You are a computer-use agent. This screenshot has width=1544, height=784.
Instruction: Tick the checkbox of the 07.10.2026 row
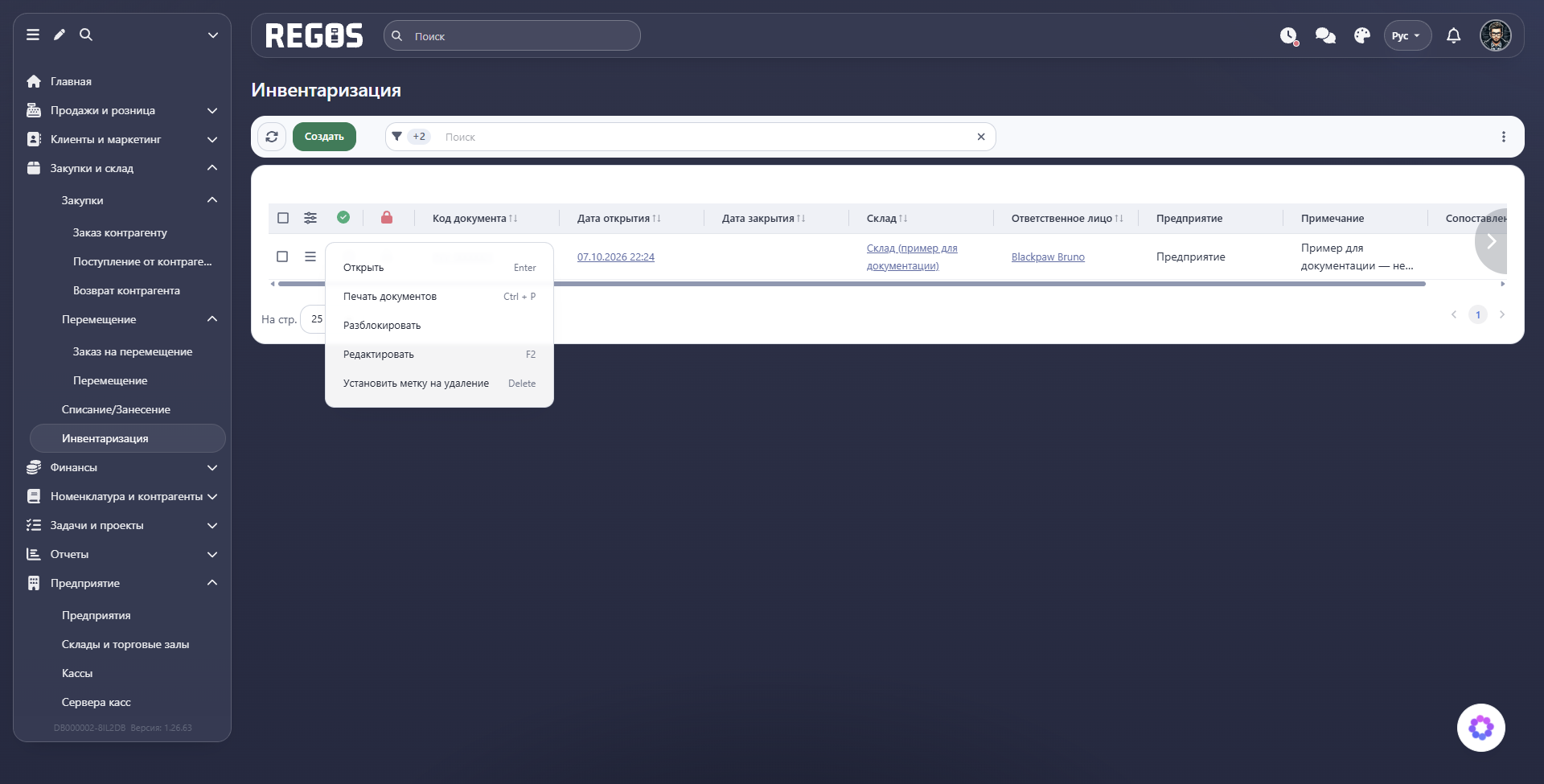(282, 257)
